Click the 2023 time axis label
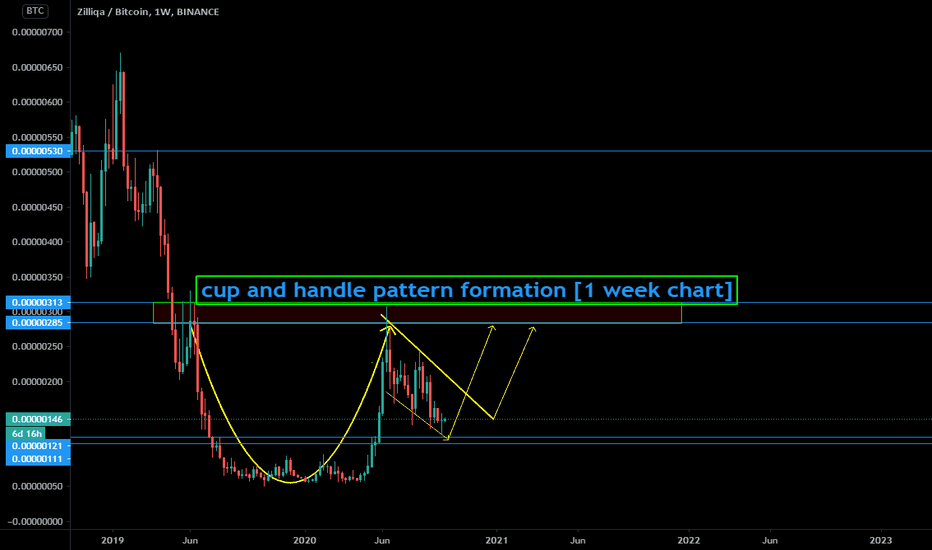This screenshot has width=932, height=550. (880, 540)
